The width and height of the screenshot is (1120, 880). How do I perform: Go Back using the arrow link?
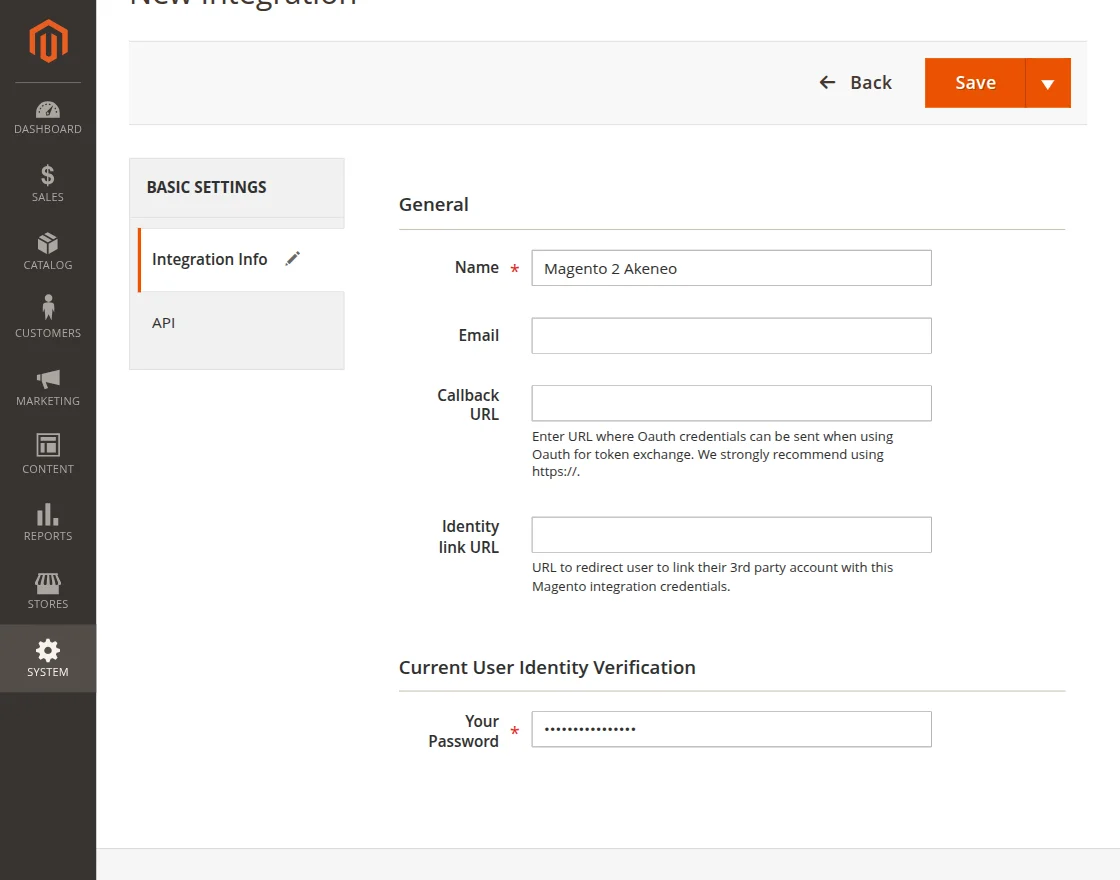pyautogui.click(x=855, y=83)
